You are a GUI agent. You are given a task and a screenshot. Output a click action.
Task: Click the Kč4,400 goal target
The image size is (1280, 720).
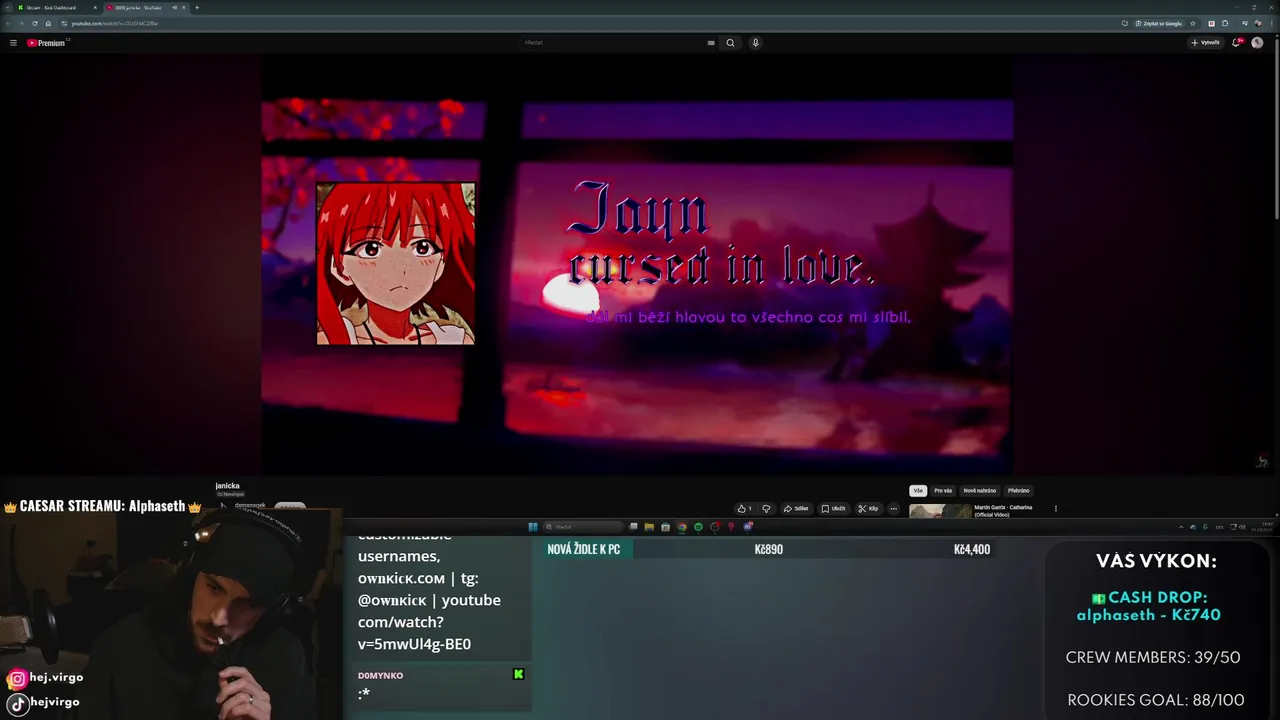click(972, 550)
